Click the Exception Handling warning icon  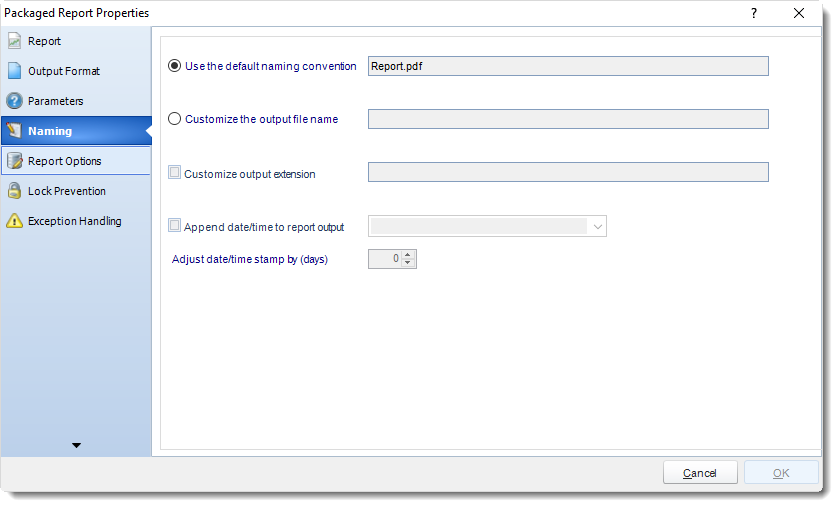click(x=14, y=221)
